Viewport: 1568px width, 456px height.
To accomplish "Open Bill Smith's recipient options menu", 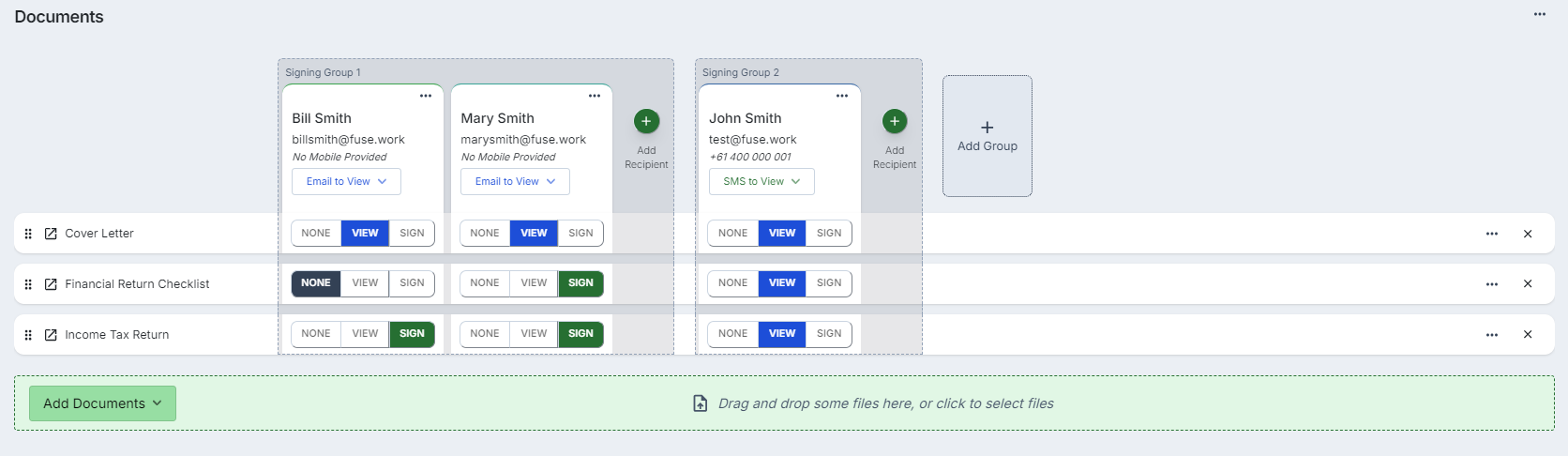I will [x=426, y=96].
